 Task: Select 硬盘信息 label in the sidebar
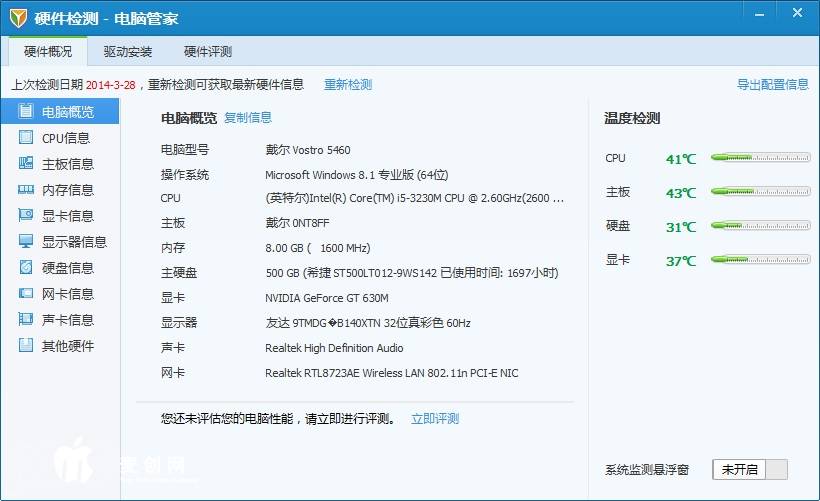tap(68, 268)
